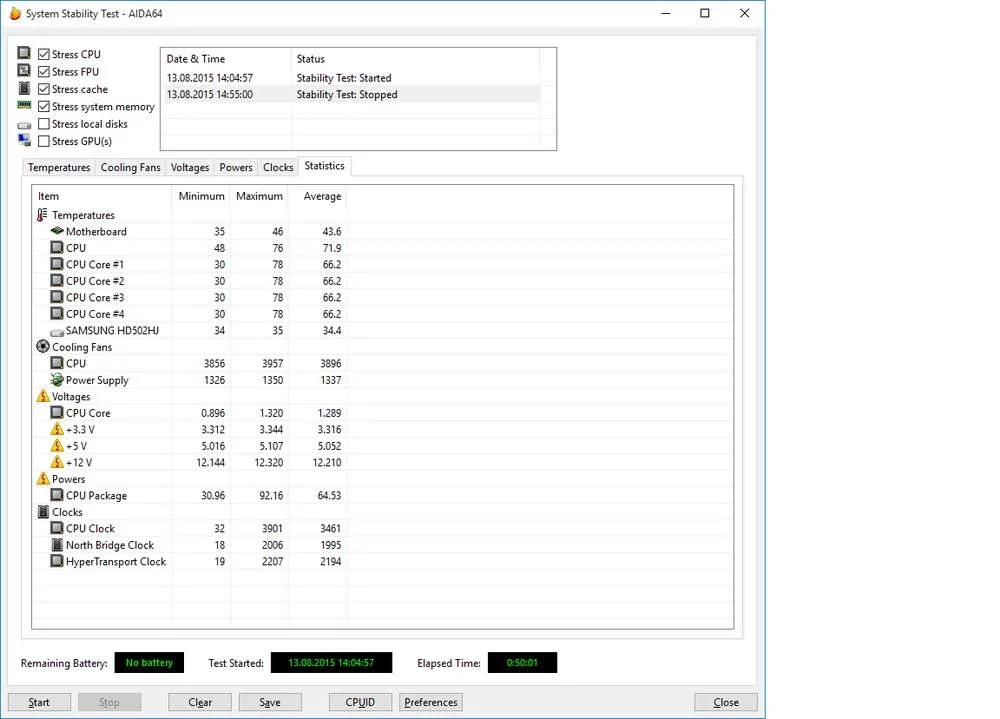Select the Voltages tab
Viewport: 1000px width, 719px height.
point(189,167)
